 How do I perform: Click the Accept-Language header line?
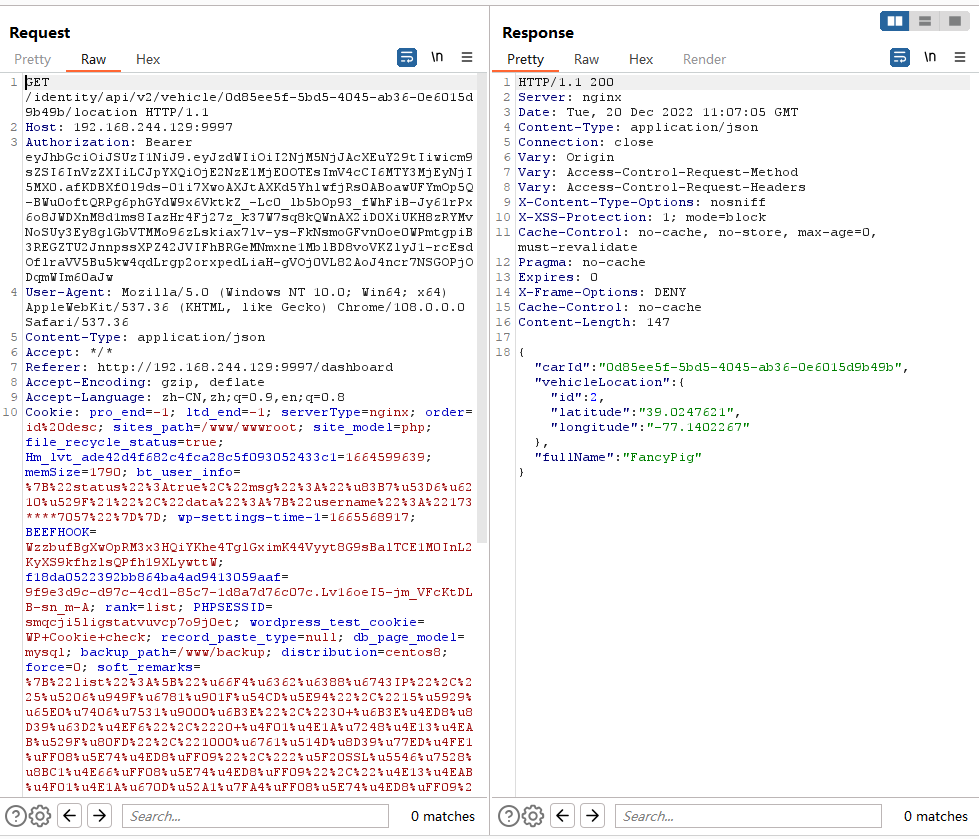tap(185, 396)
